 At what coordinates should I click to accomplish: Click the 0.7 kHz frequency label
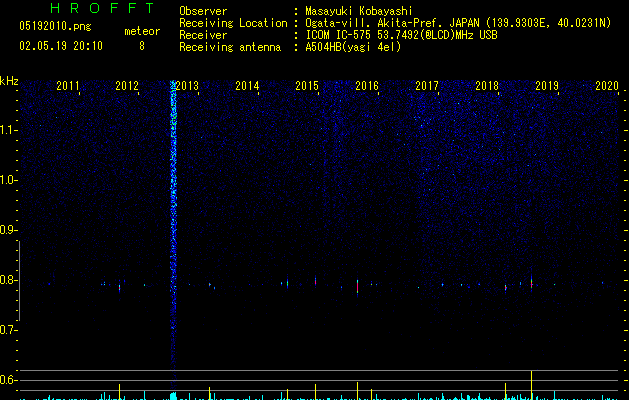click(x=8, y=330)
